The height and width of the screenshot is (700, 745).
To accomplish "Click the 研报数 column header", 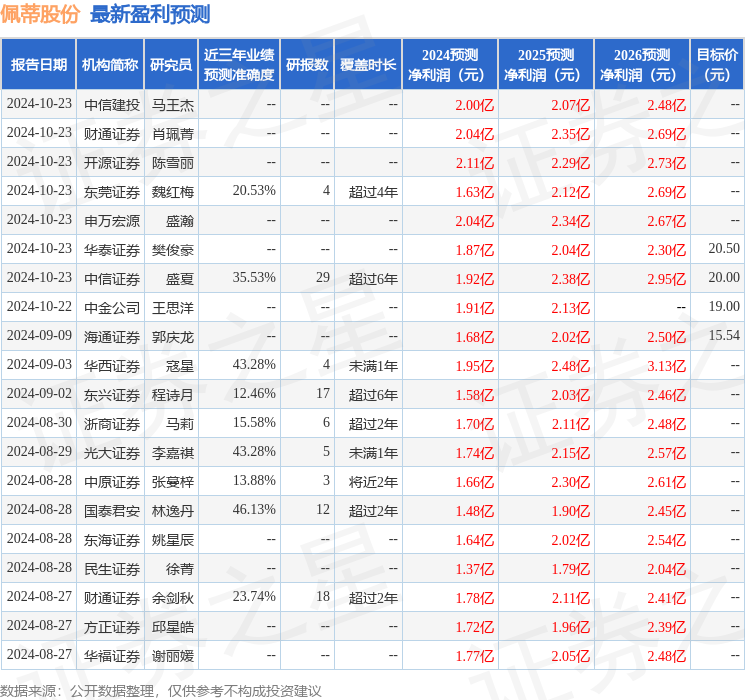I will [x=307, y=64].
